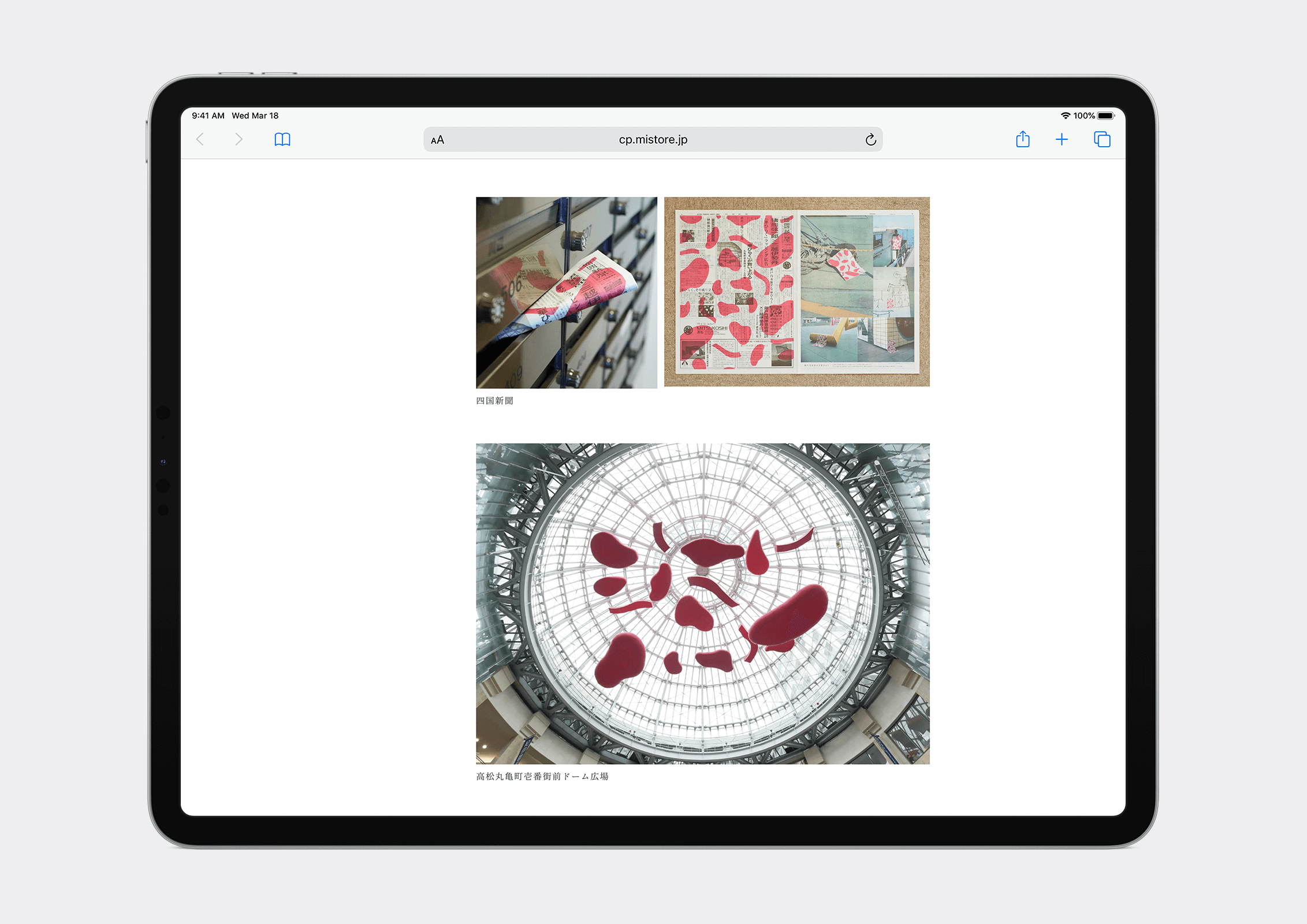The height and width of the screenshot is (924, 1307).
Task: Open the newspaper spread photo
Action: 796,292
